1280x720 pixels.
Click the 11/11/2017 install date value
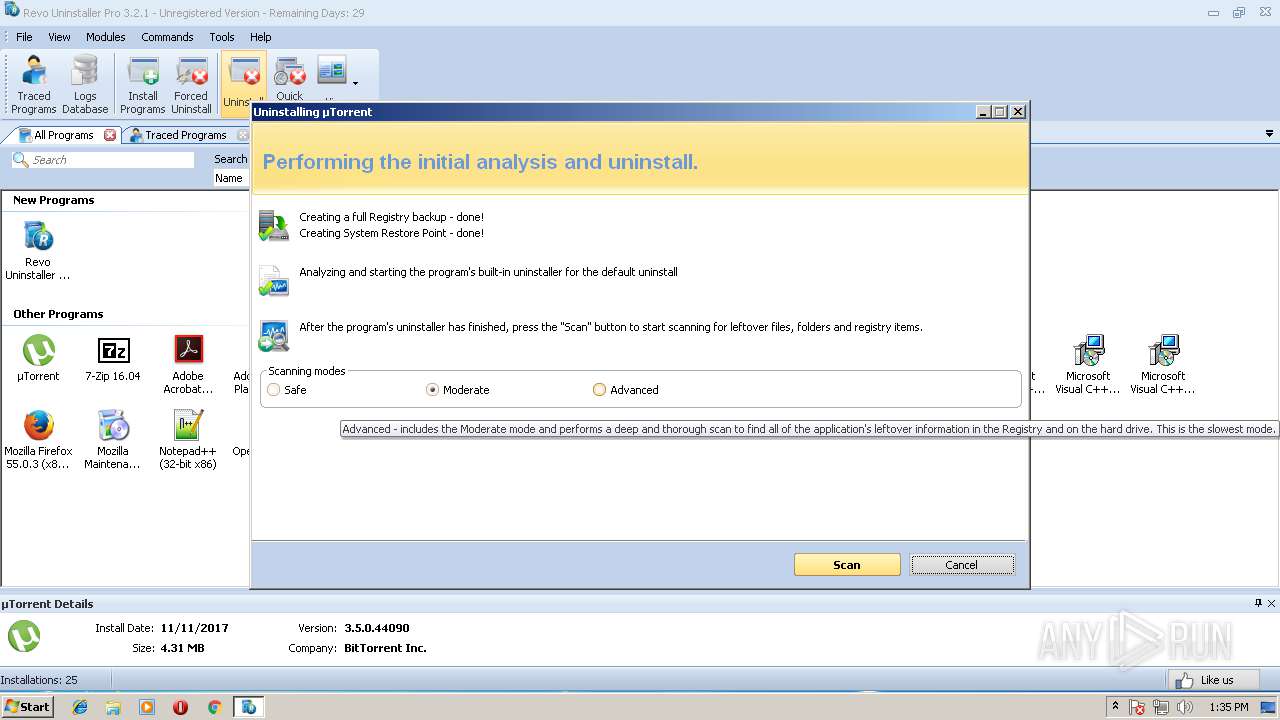[194, 628]
